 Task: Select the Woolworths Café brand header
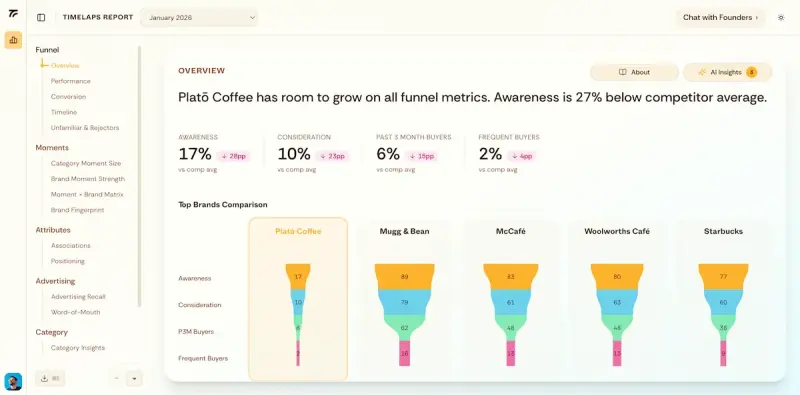[617, 231]
